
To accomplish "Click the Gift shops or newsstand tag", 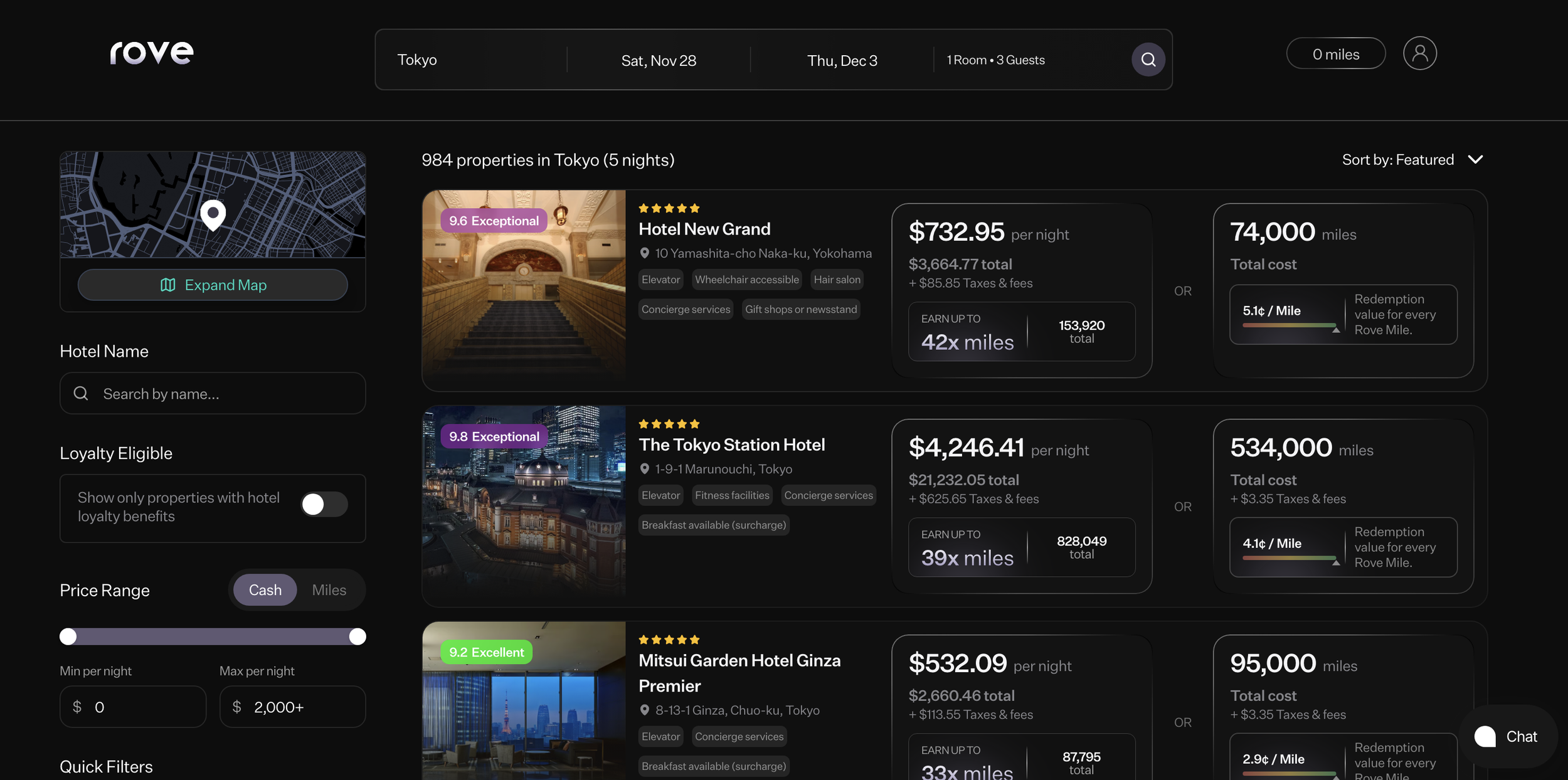I will [x=800, y=309].
